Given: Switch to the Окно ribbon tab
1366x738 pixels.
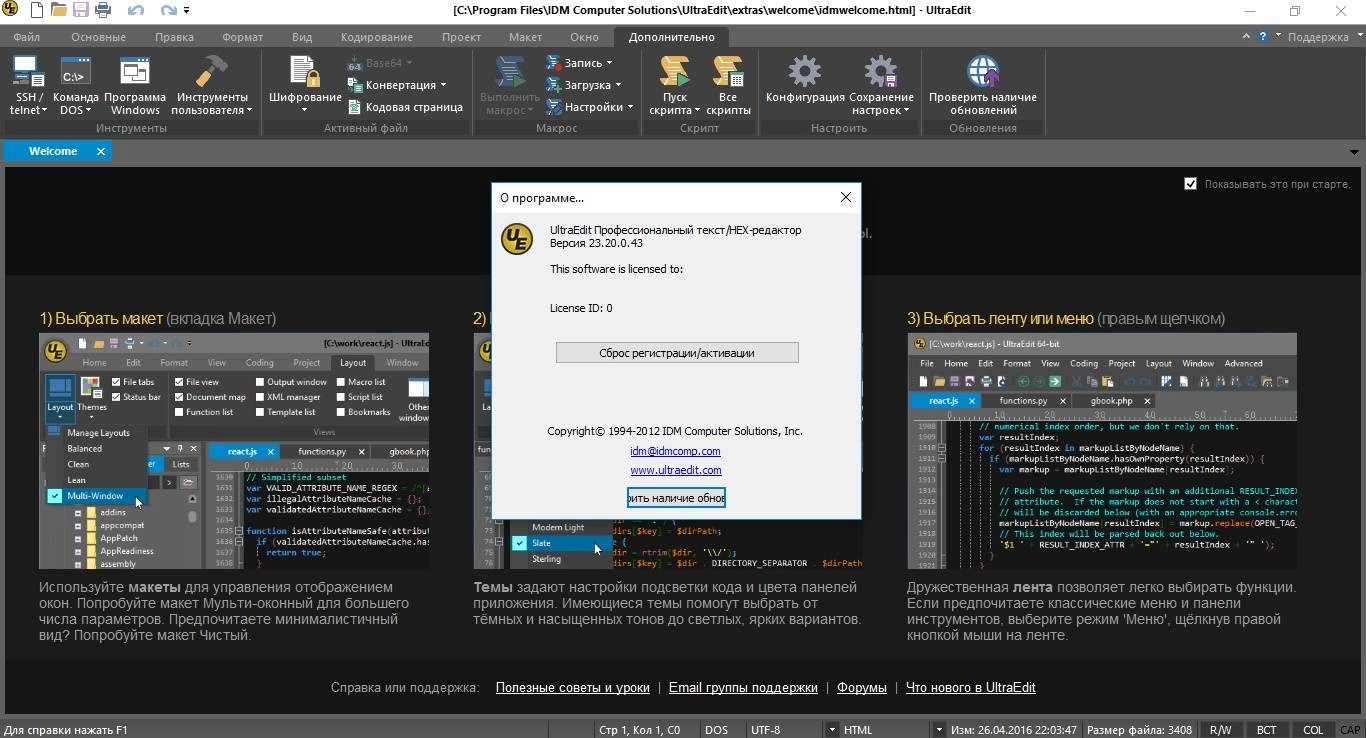Looking at the screenshot, I should click(x=584, y=37).
